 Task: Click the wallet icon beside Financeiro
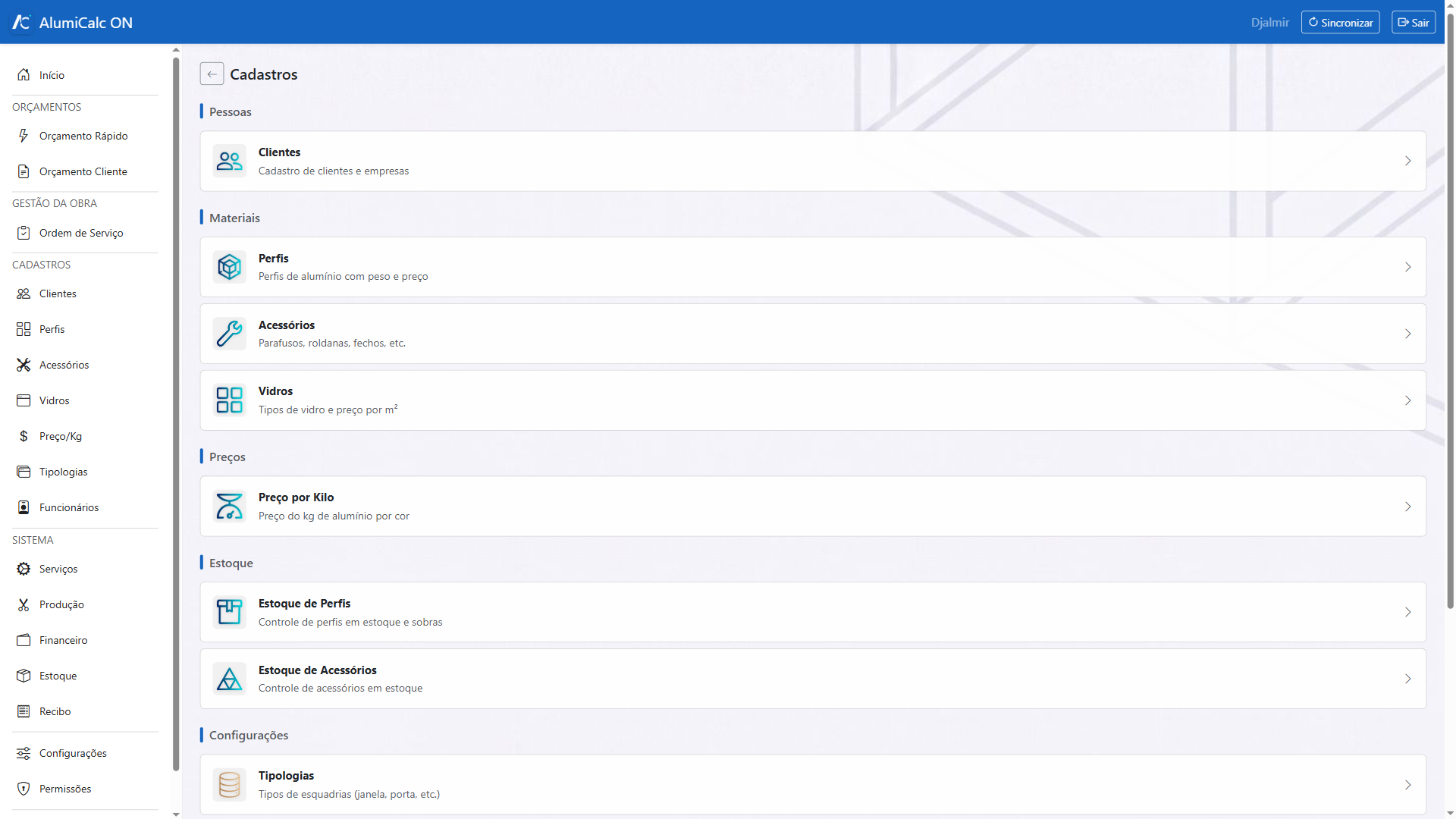(24, 640)
